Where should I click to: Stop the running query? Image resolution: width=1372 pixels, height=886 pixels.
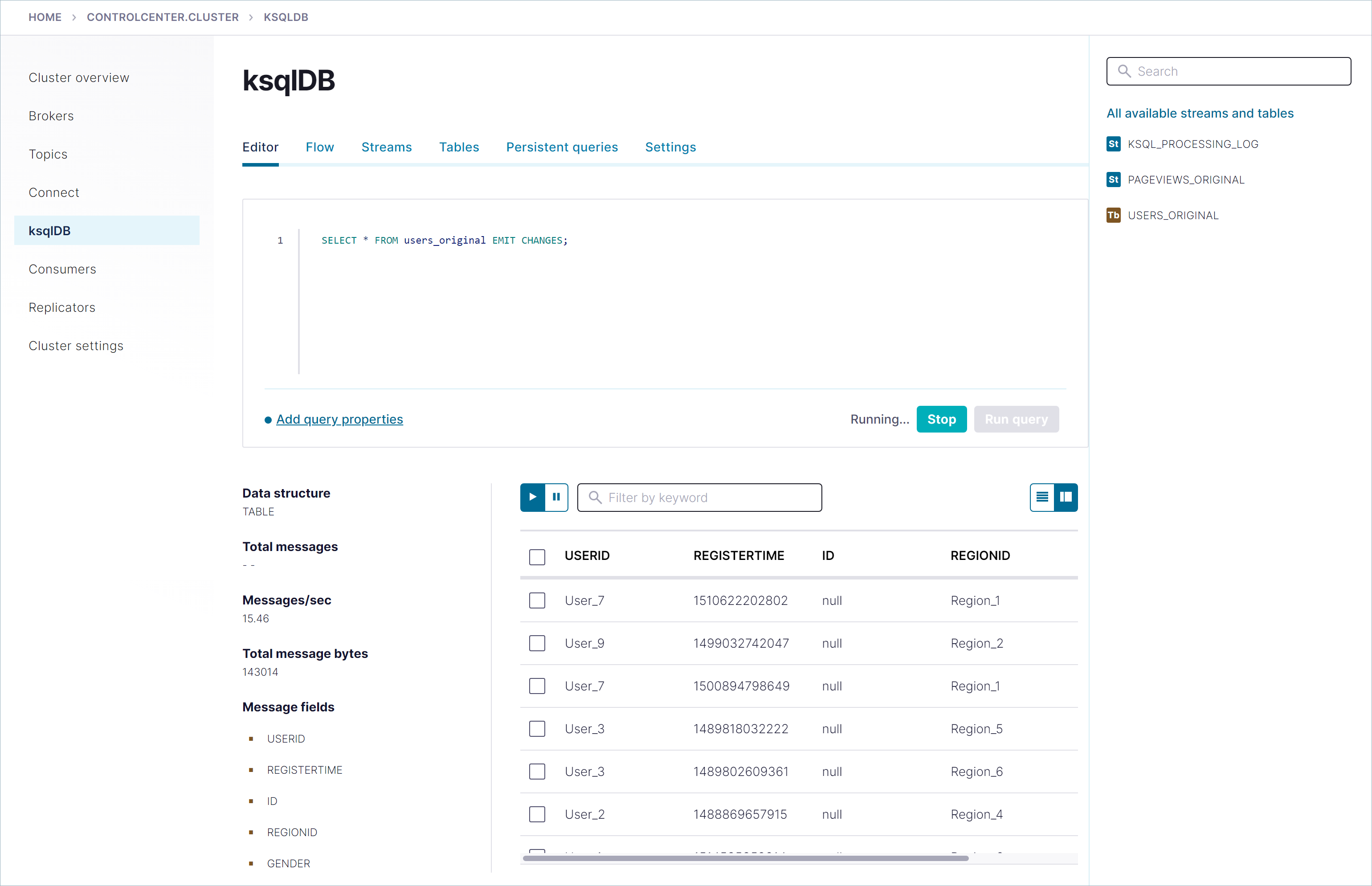pos(941,420)
